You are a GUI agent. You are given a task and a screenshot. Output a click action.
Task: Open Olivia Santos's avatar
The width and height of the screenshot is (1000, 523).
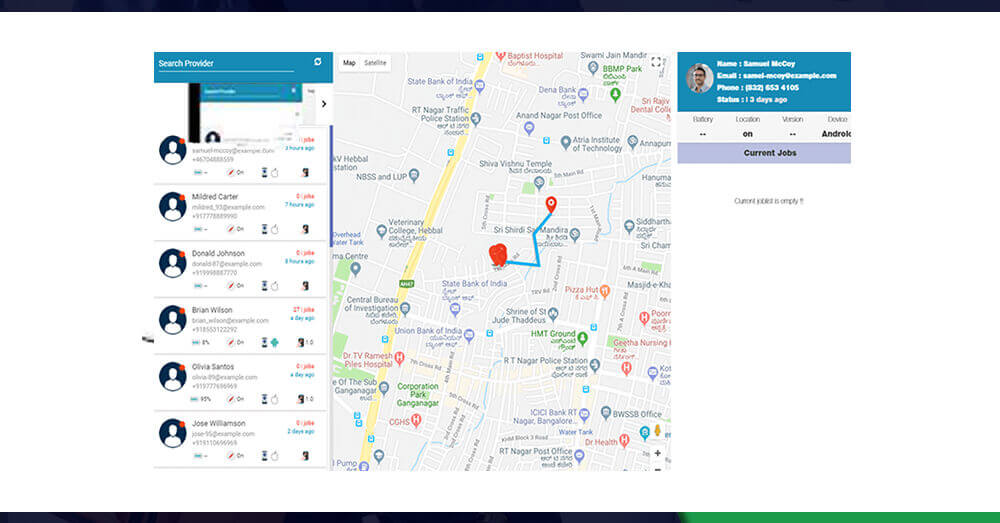coord(173,376)
